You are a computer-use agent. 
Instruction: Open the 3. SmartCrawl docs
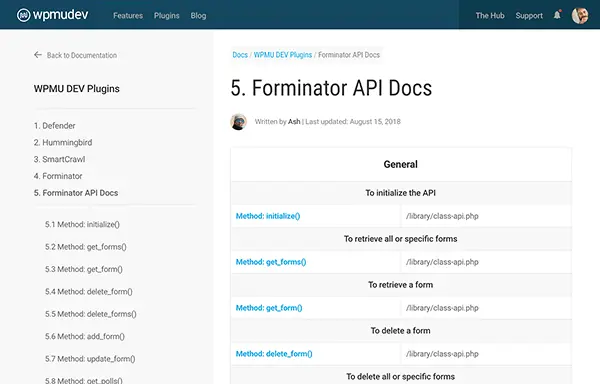(59, 159)
